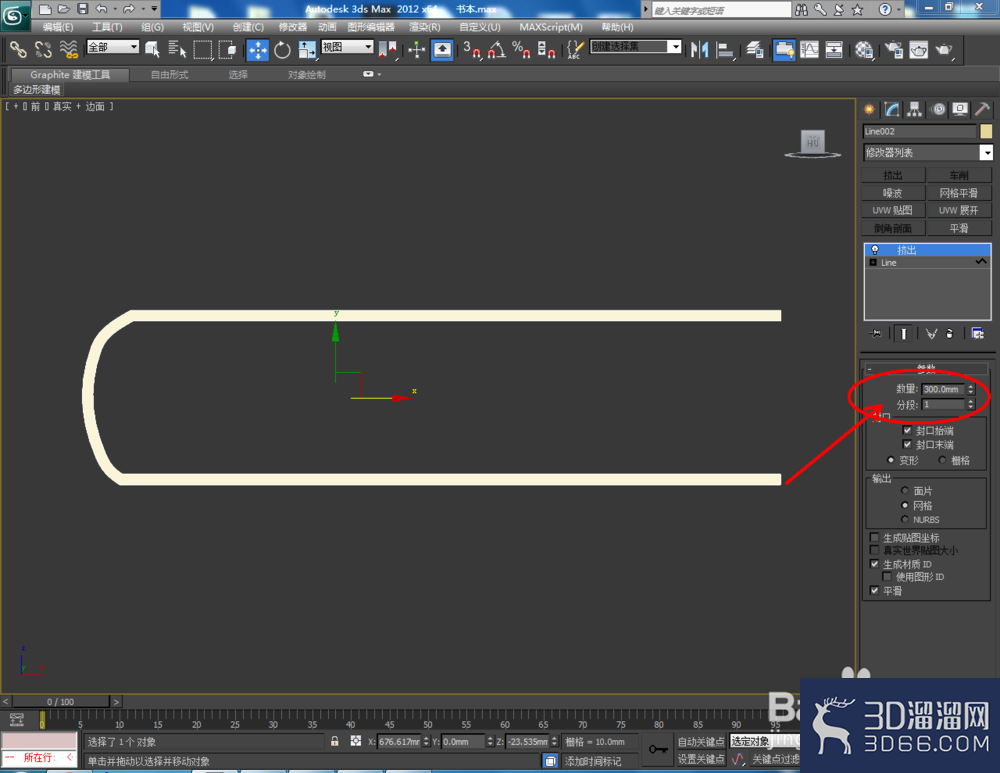Open the Material Editor icon
The height and width of the screenshot is (773, 1000).
[864, 49]
